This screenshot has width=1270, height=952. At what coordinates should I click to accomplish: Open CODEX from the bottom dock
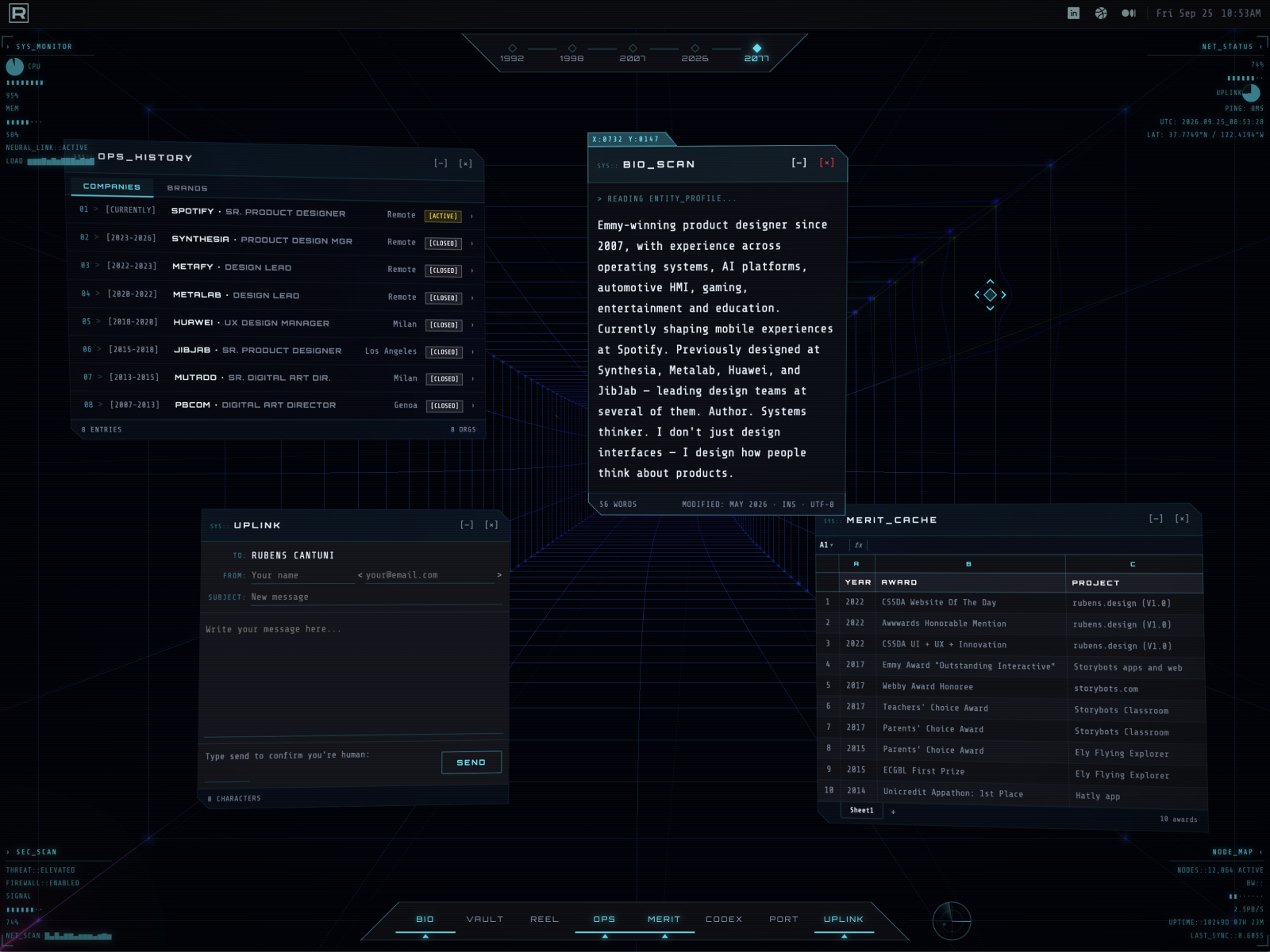(724, 919)
